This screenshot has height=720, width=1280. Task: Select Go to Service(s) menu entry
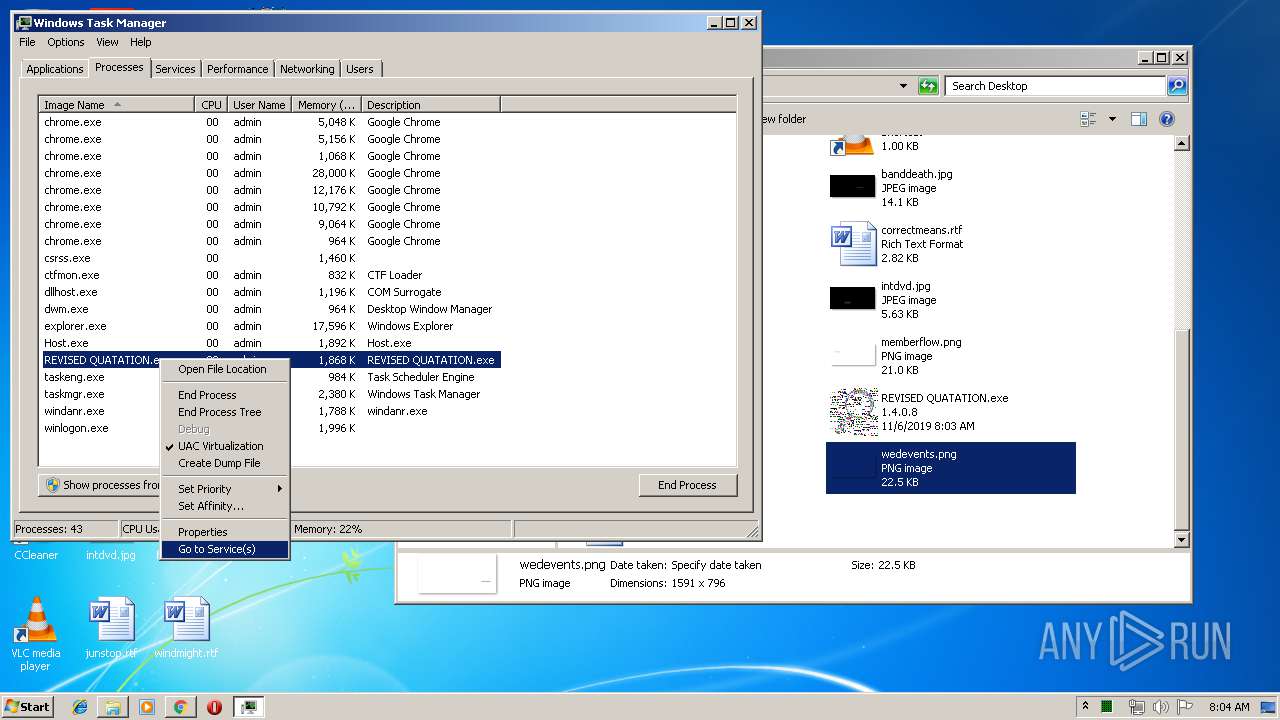225,549
